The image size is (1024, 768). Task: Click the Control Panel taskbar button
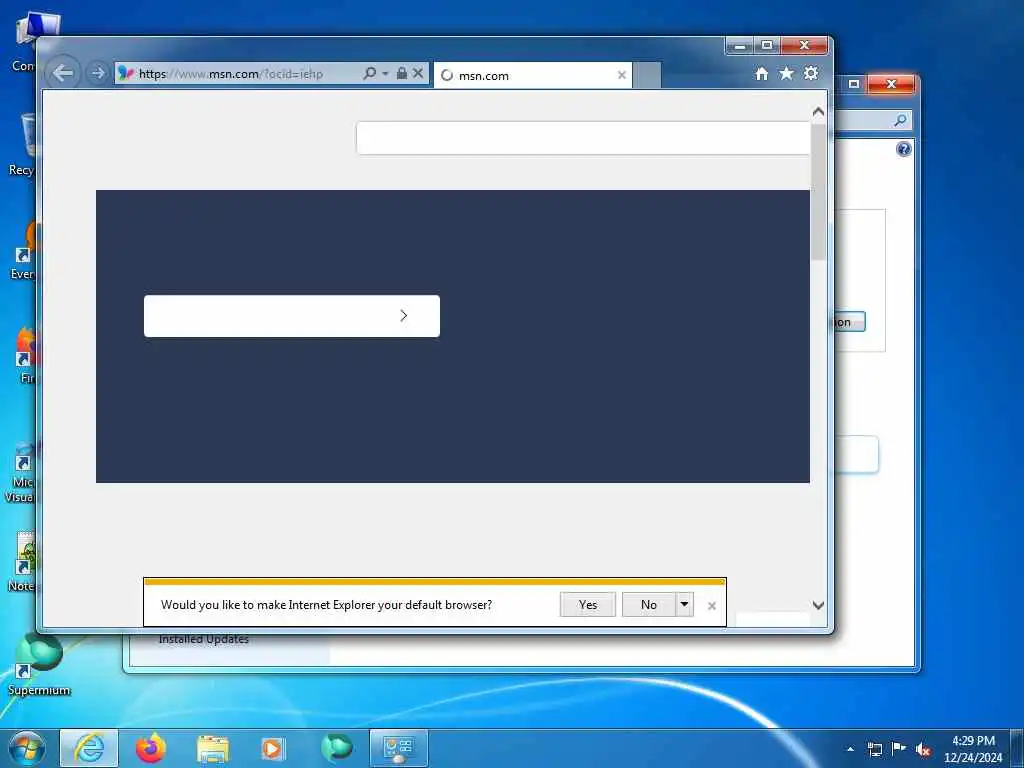pyautogui.click(x=398, y=748)
